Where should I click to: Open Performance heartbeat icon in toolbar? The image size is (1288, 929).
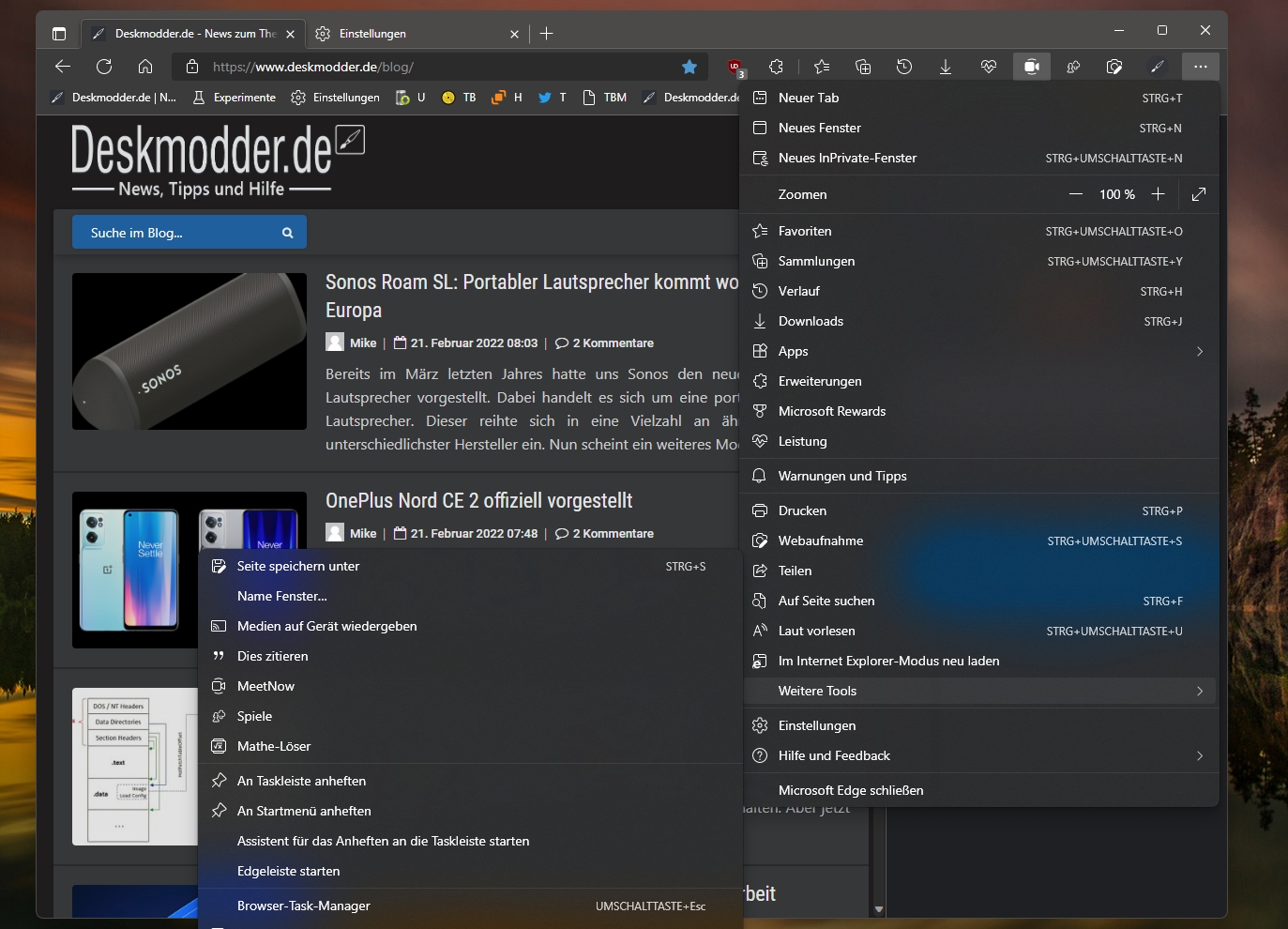[x=988, y=67]
